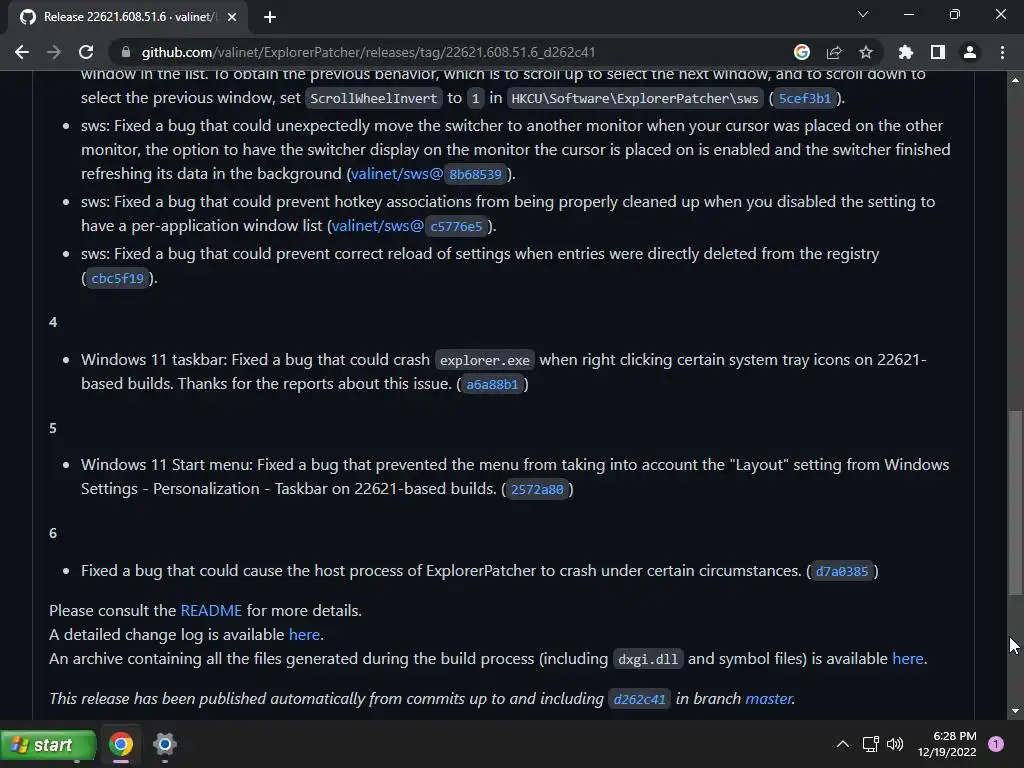Open the Chrome profile avatar

970,52
